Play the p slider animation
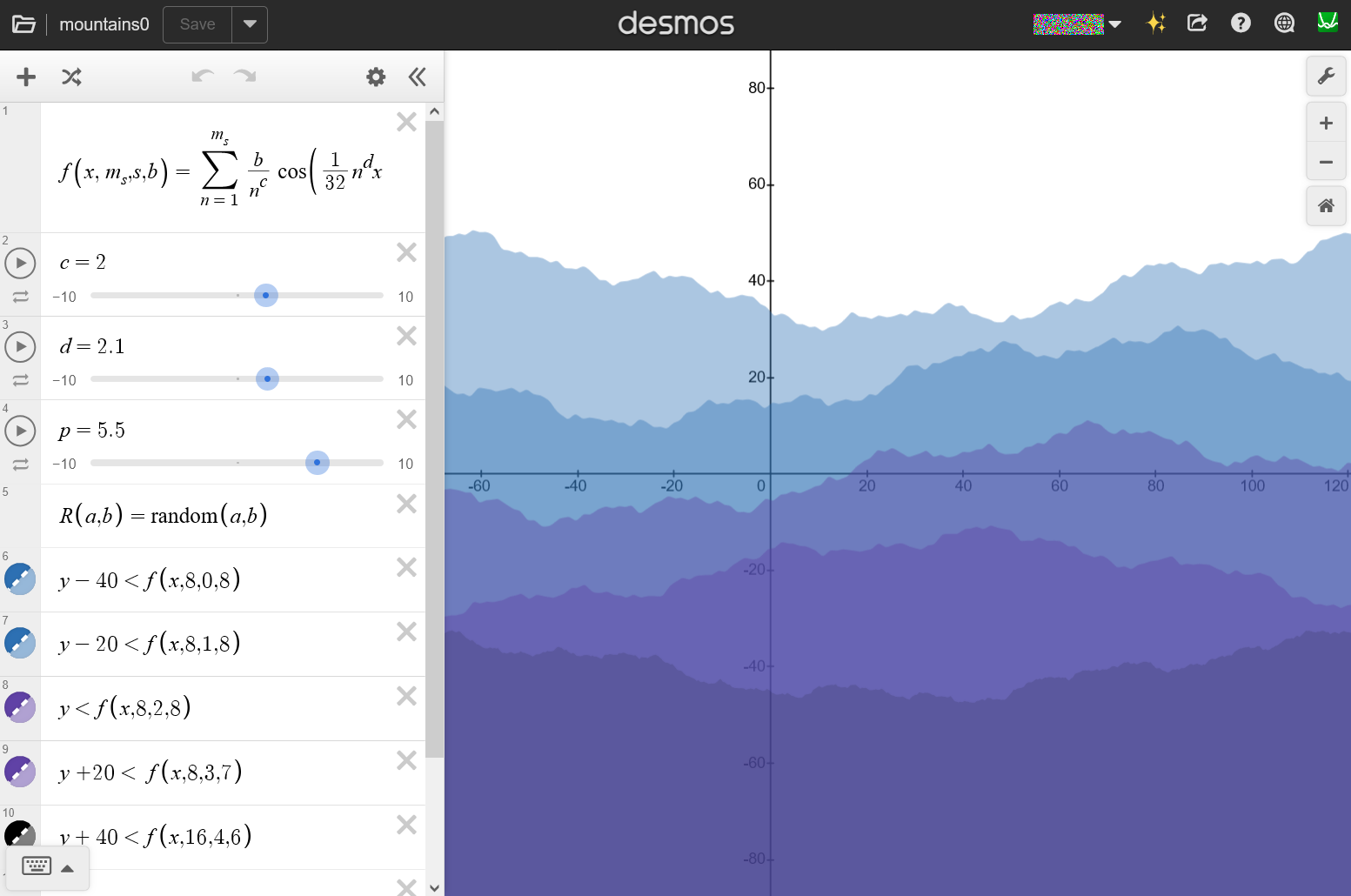Screen dimensions: 1351x896 point(20,431)
